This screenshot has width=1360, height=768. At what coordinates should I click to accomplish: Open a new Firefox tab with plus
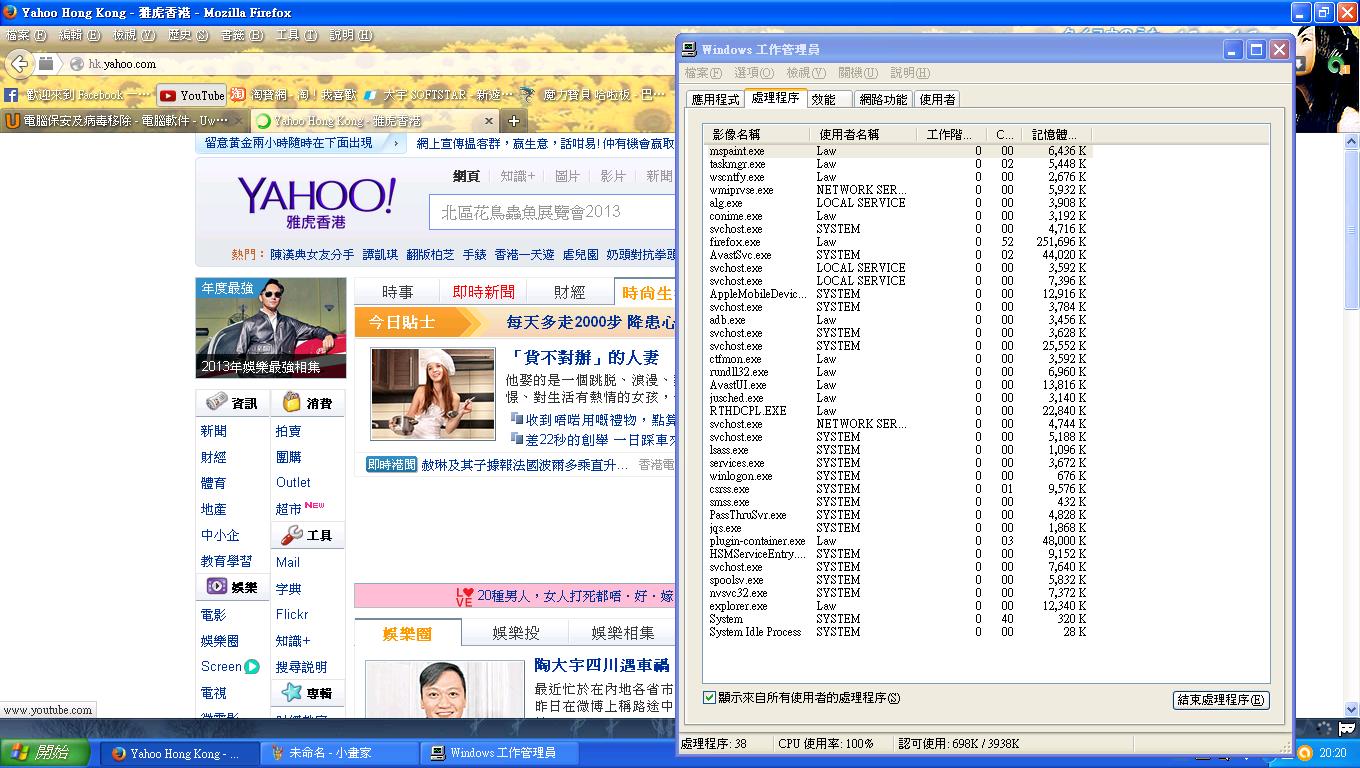514,121
